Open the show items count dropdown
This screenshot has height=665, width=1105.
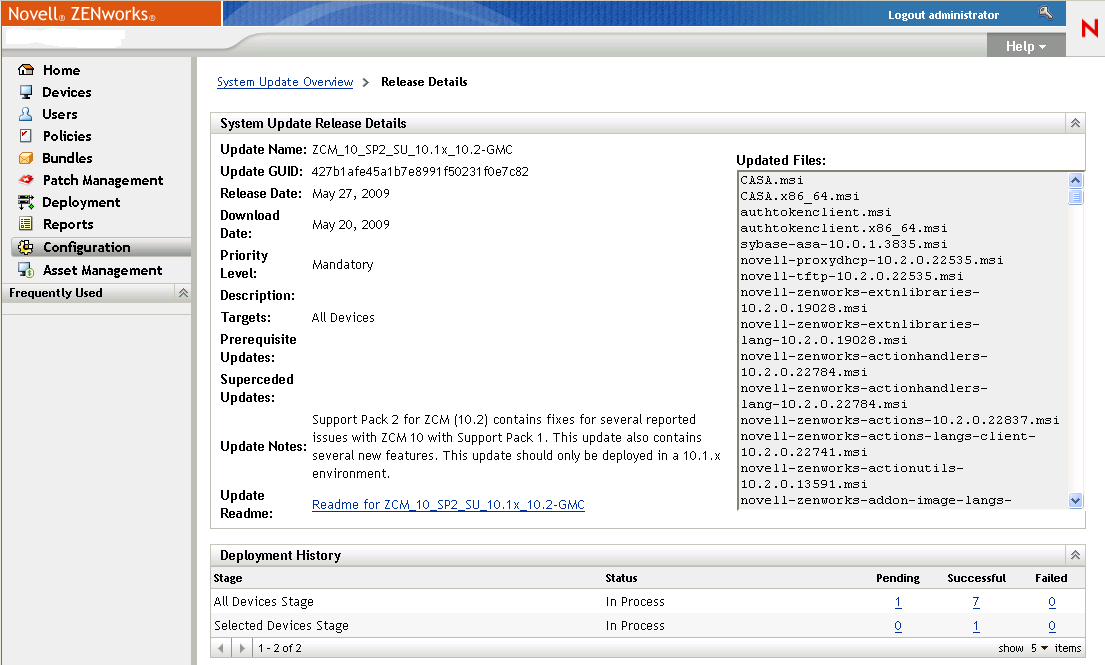click(x=1039, y=648)
